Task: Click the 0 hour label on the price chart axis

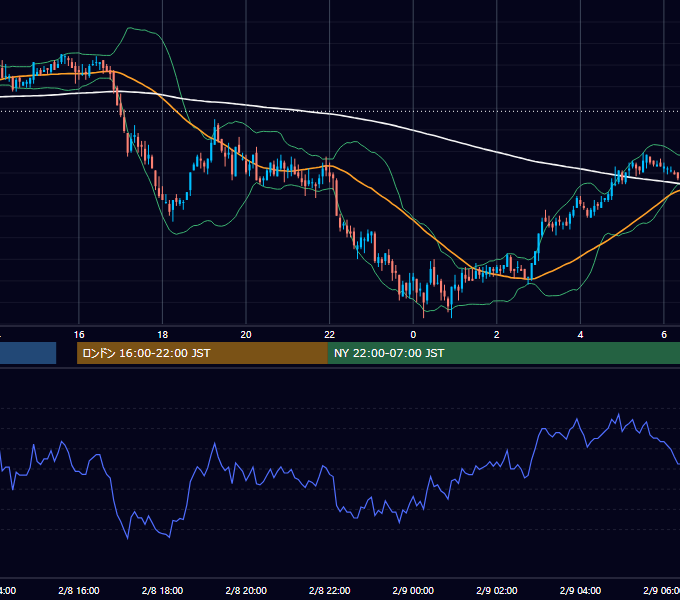Action: 413,335
